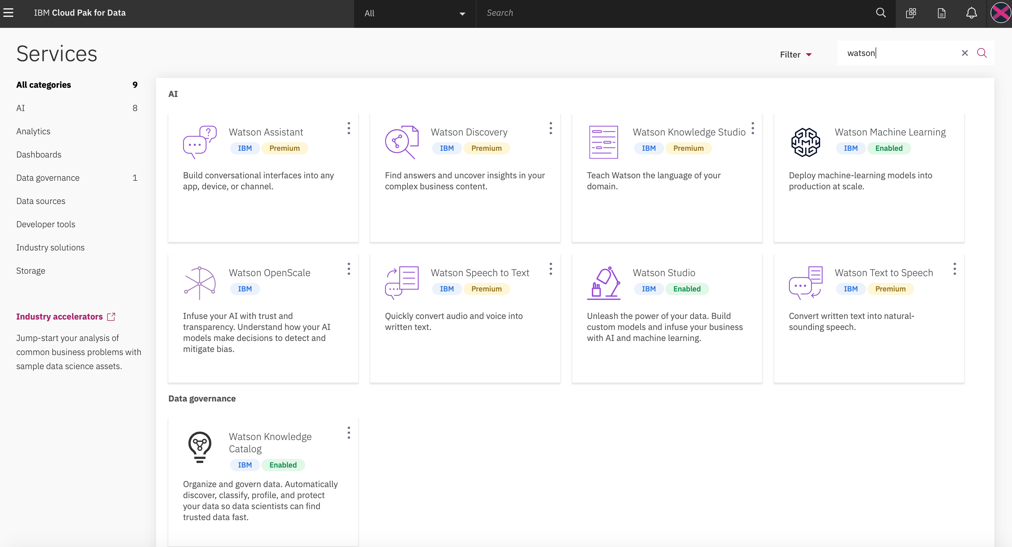Open the user profile avatar
This screenshot has width=1012, height=547.
coord(1000,13)
